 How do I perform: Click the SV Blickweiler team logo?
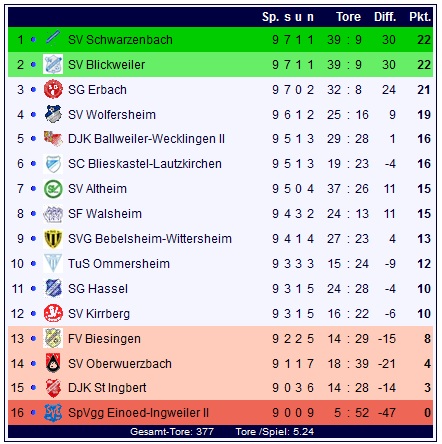point(53,64)
